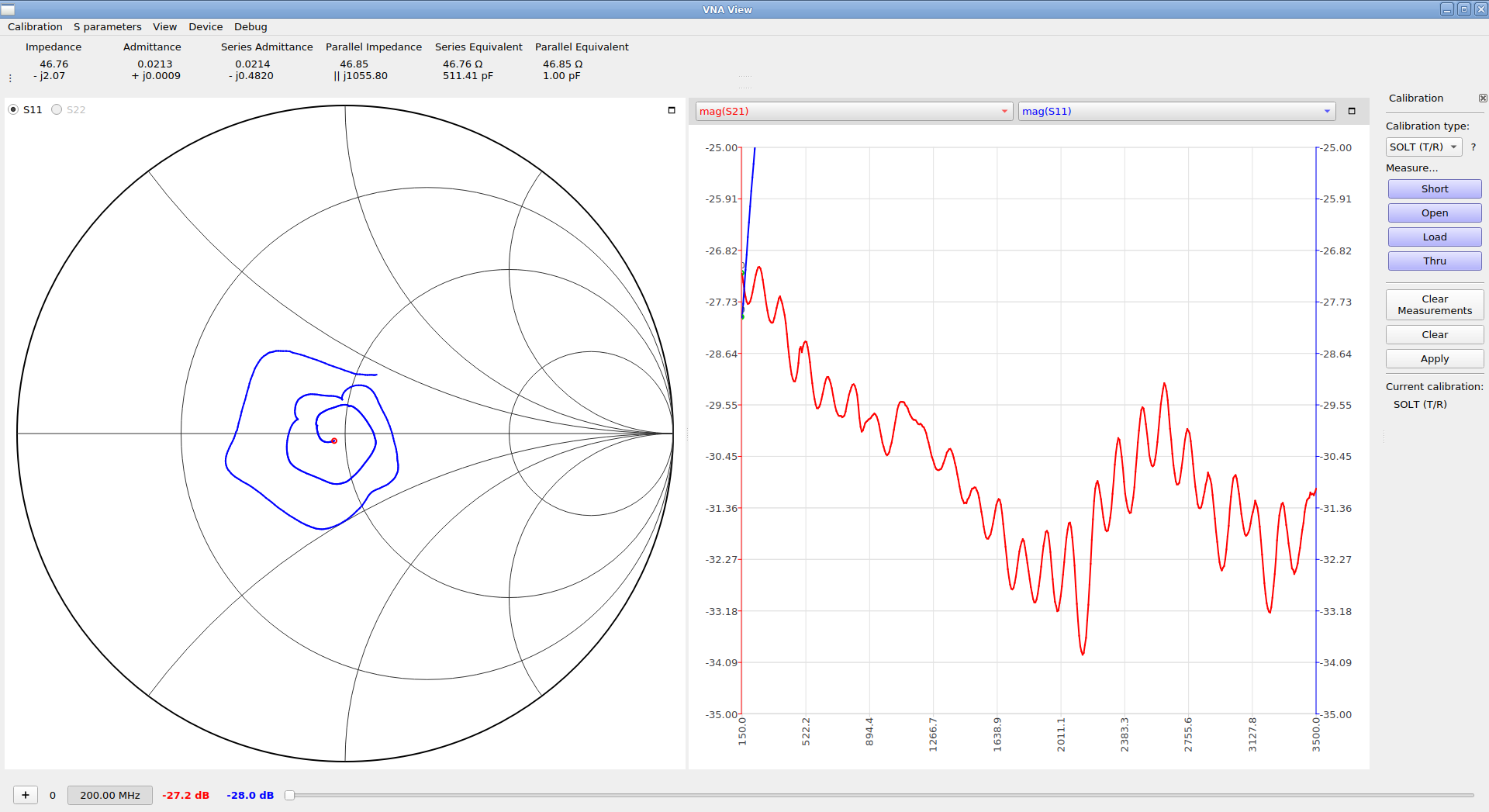Click the Impedance readout 46.76
This screenshot has width=1489, height=812.
[x=54, y=64]
